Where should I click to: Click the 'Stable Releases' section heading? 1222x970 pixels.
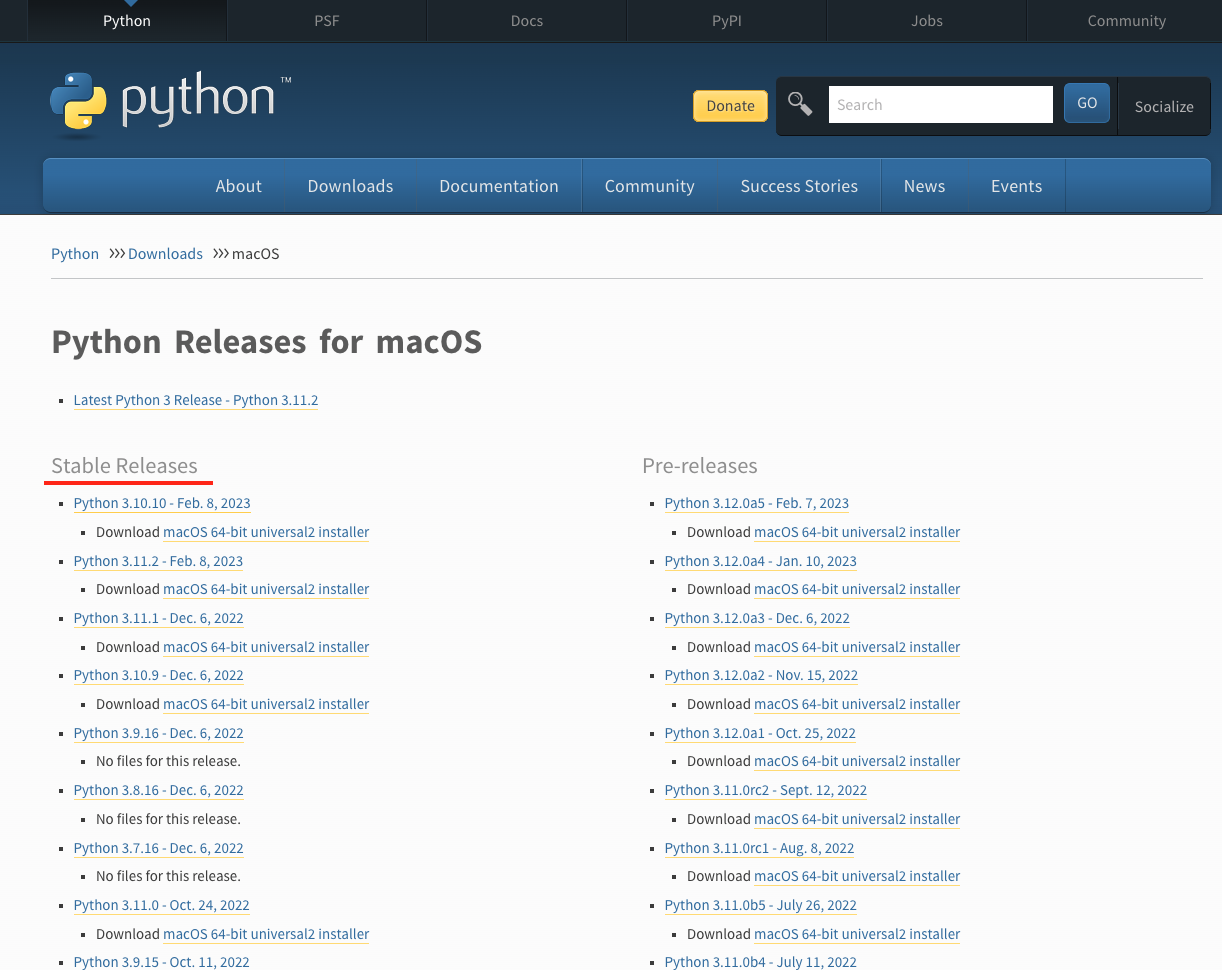(124, 466)
